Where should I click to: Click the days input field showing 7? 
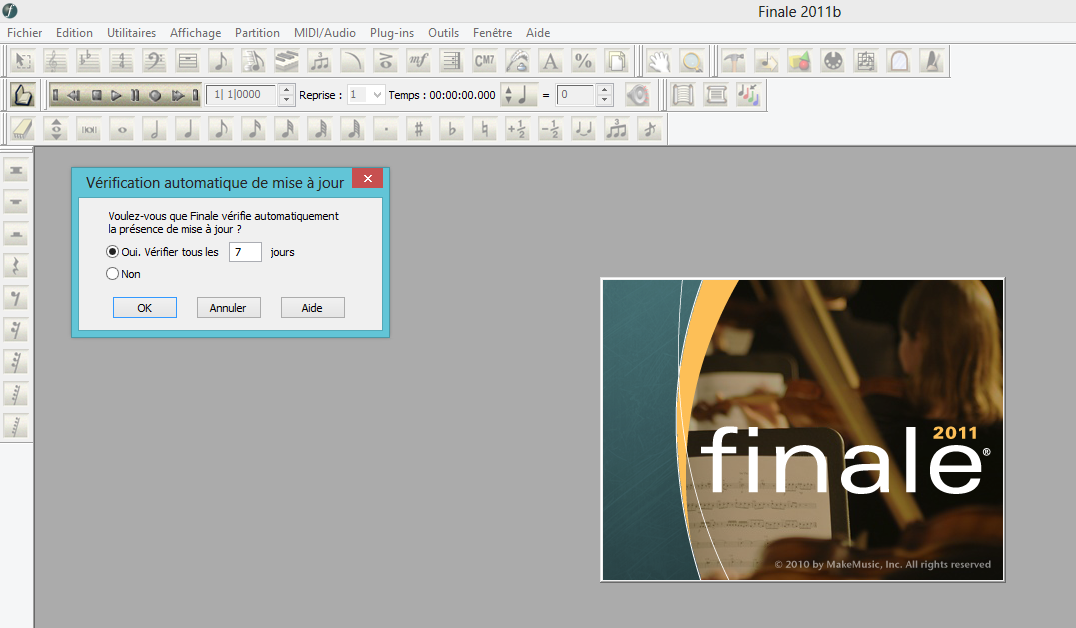244,252
